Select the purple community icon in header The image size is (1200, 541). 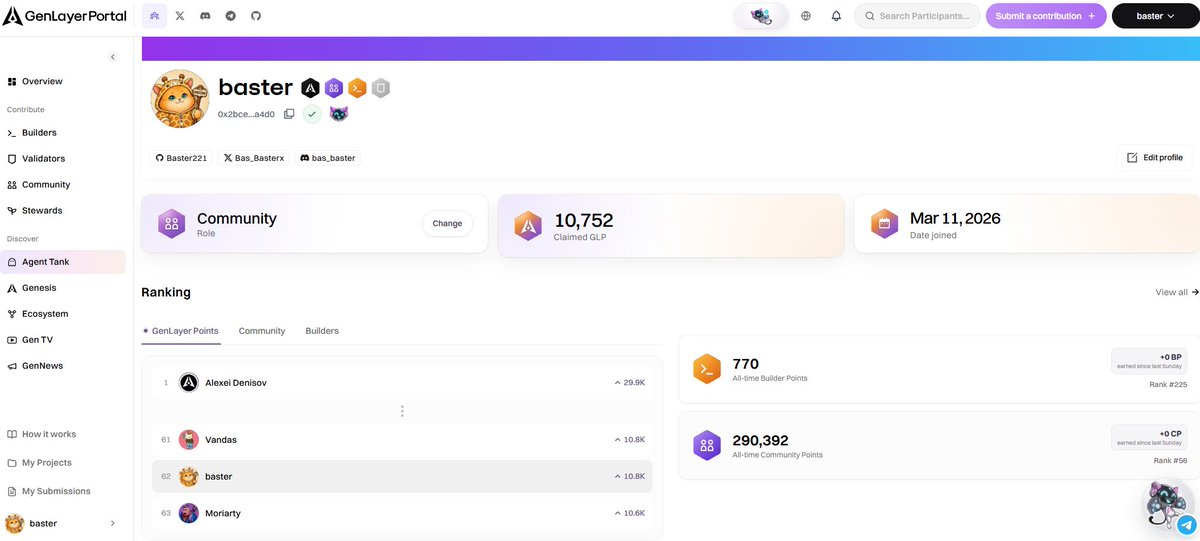[x=155, y=16]
